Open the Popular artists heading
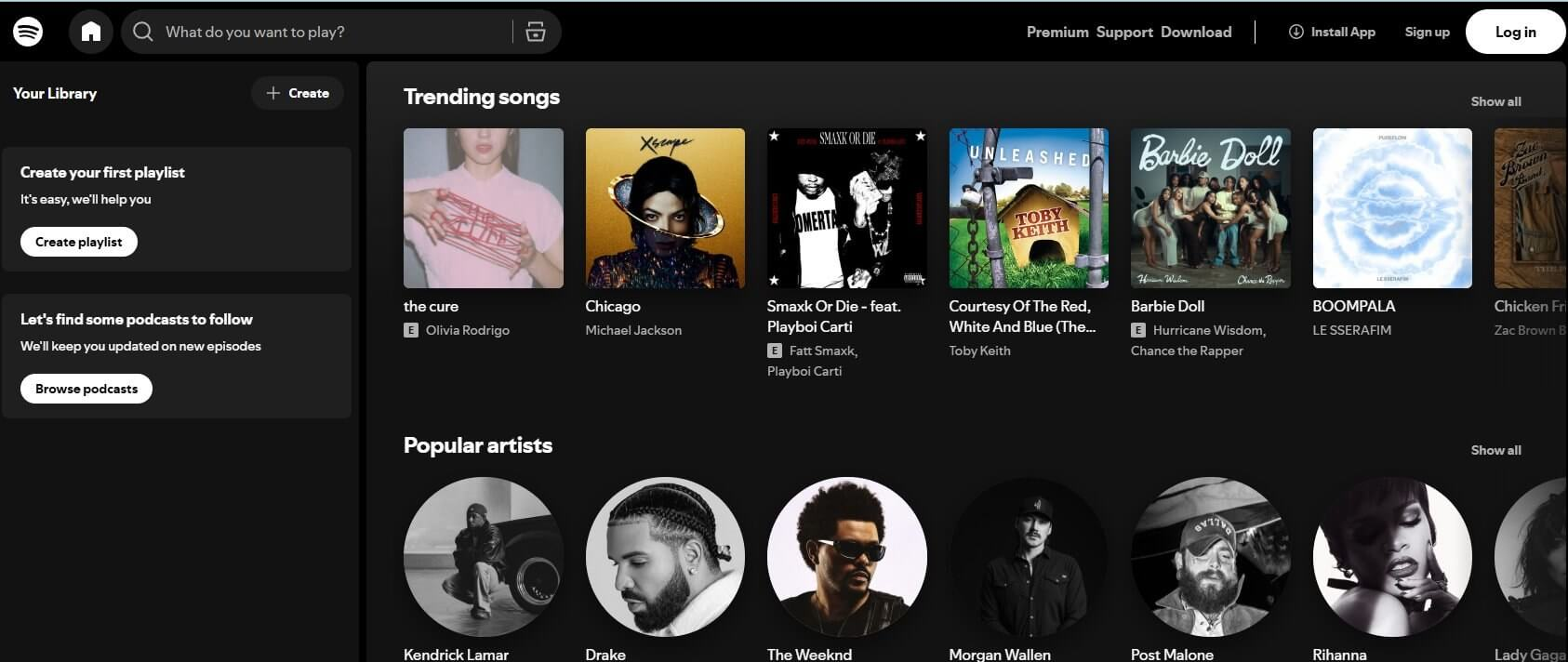Viewport: 1568px width, 662px height. click(478, 445)
